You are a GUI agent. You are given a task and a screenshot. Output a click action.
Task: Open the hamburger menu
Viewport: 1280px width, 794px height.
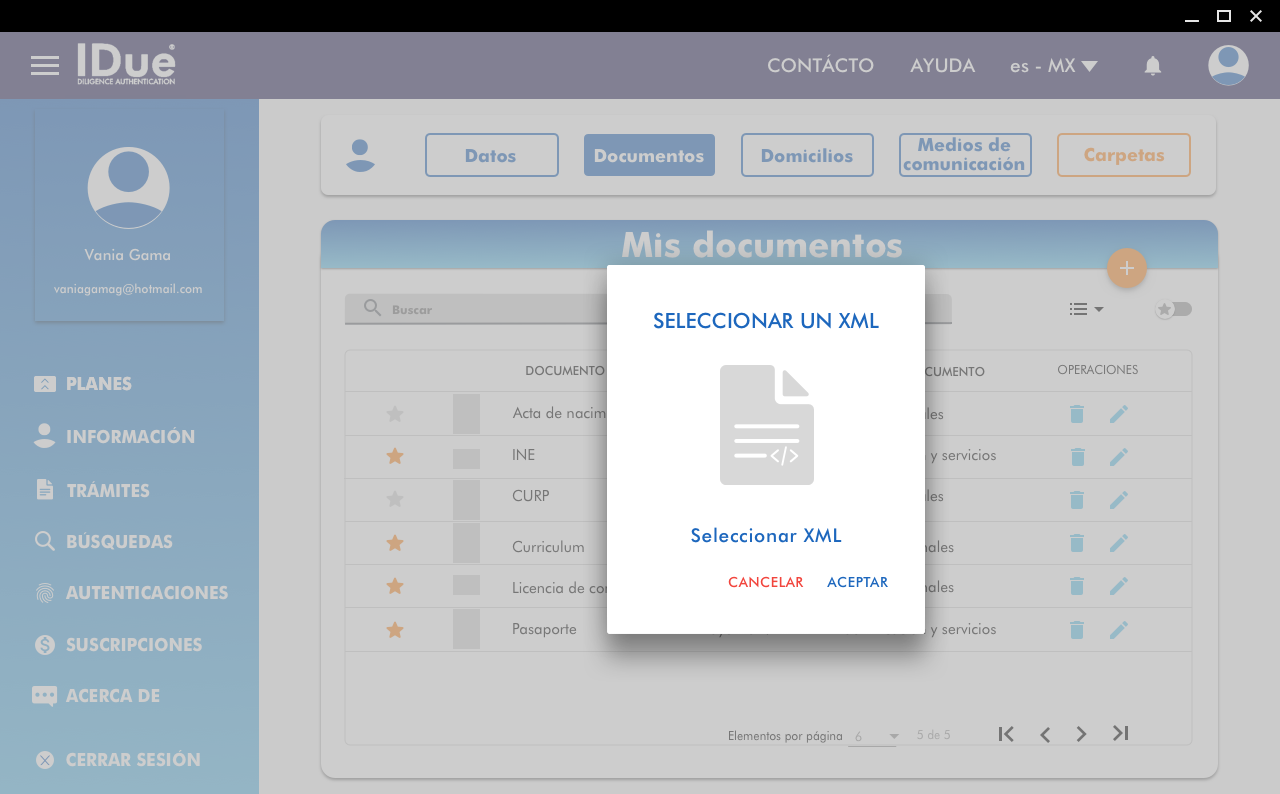[45, 66]
